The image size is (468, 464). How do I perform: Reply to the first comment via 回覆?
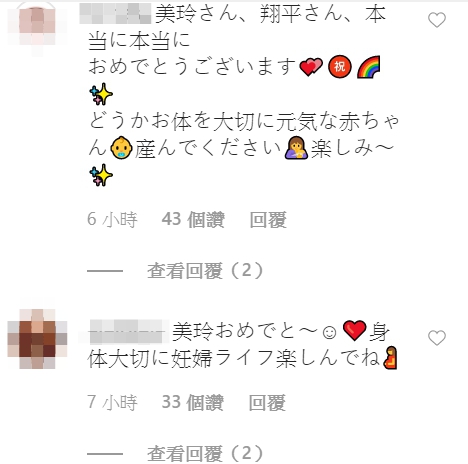[268, 220]
